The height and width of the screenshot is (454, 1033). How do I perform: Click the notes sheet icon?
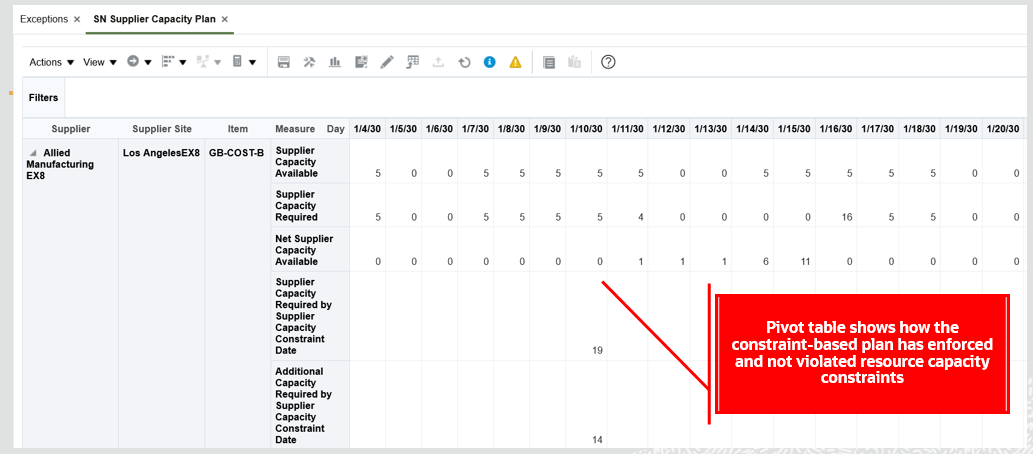click(360, 62)
